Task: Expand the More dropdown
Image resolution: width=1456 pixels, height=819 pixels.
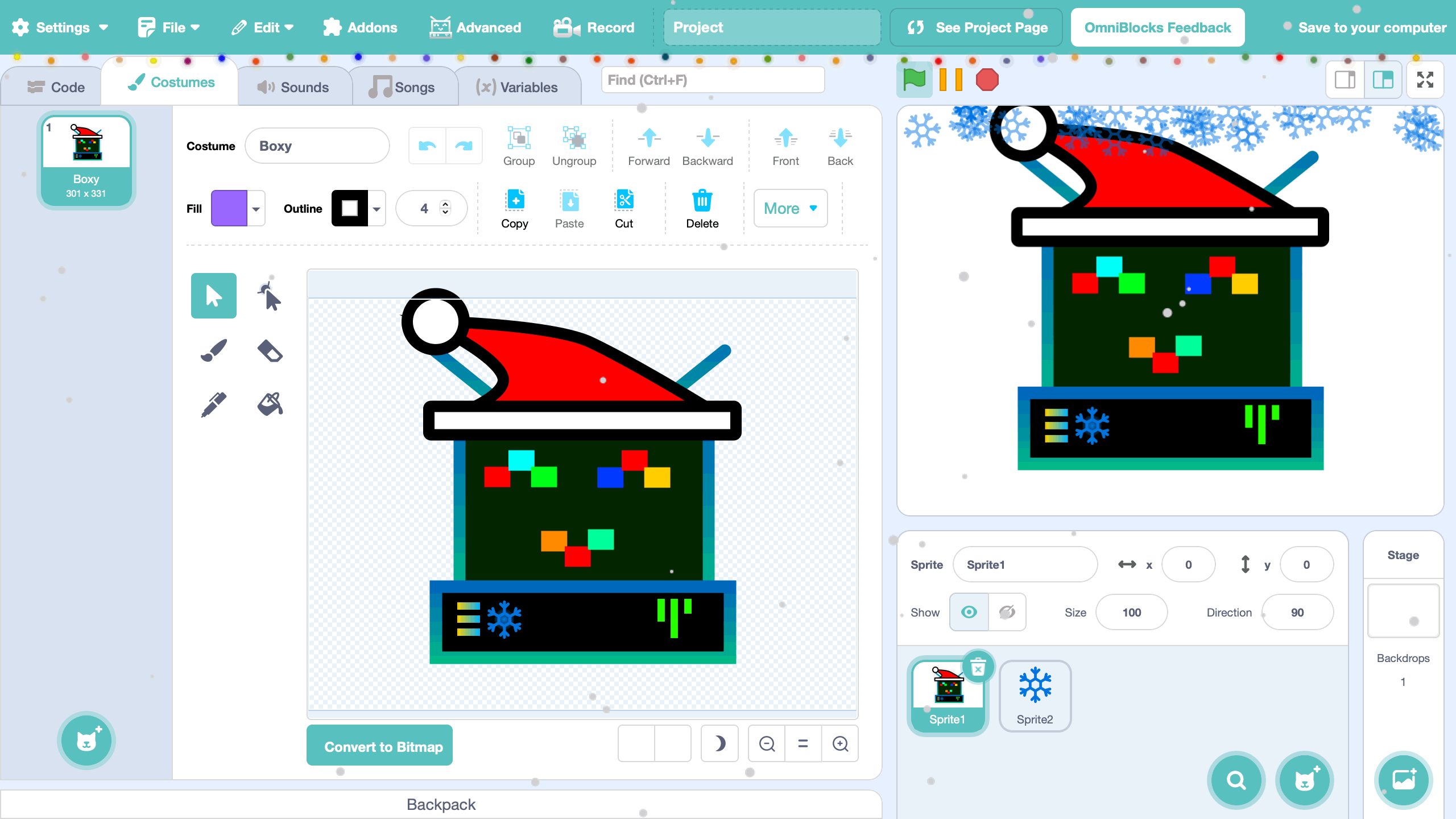Action: pyautogui.click(x=790, y=209)
